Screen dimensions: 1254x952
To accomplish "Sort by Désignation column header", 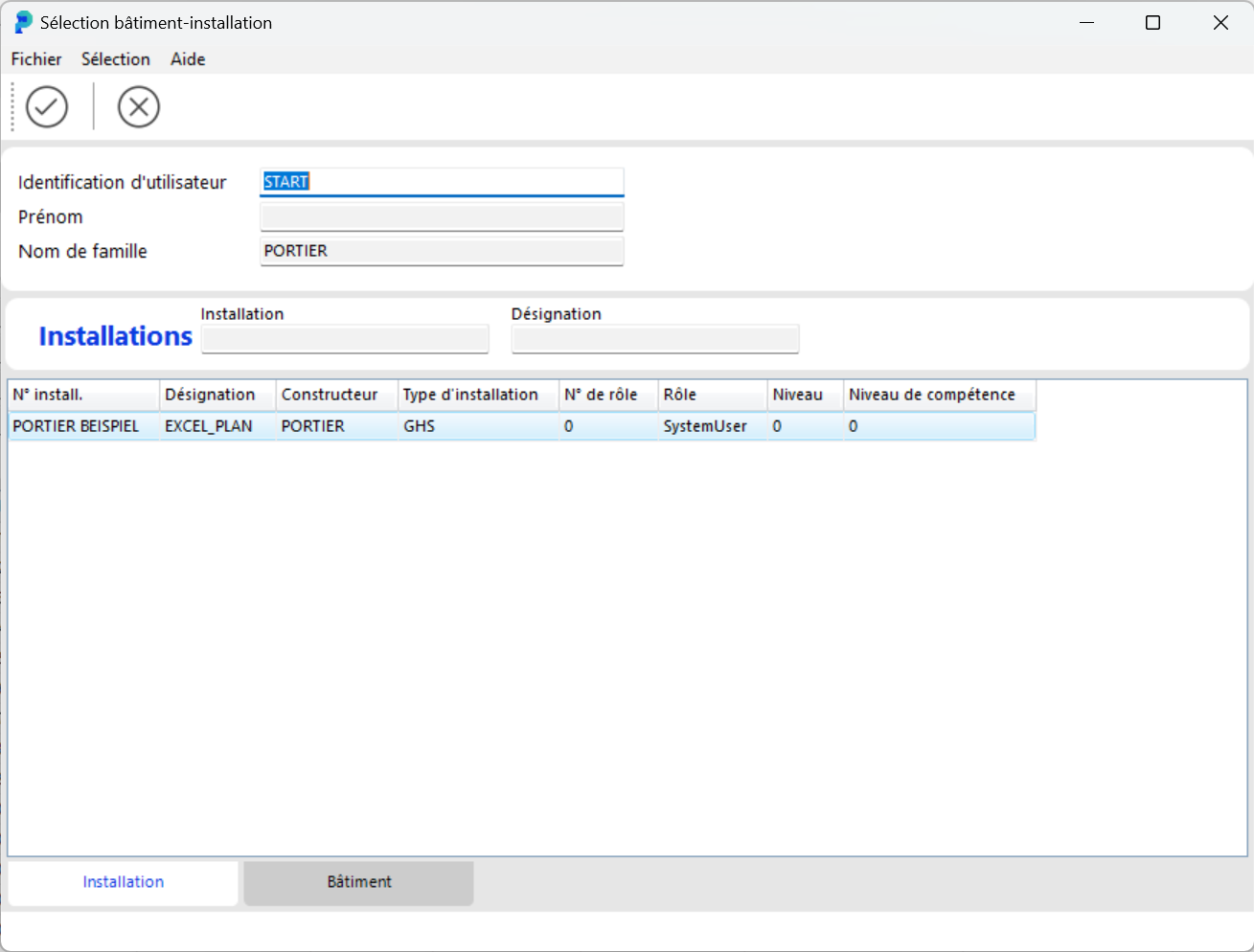I will pos(217,395).
